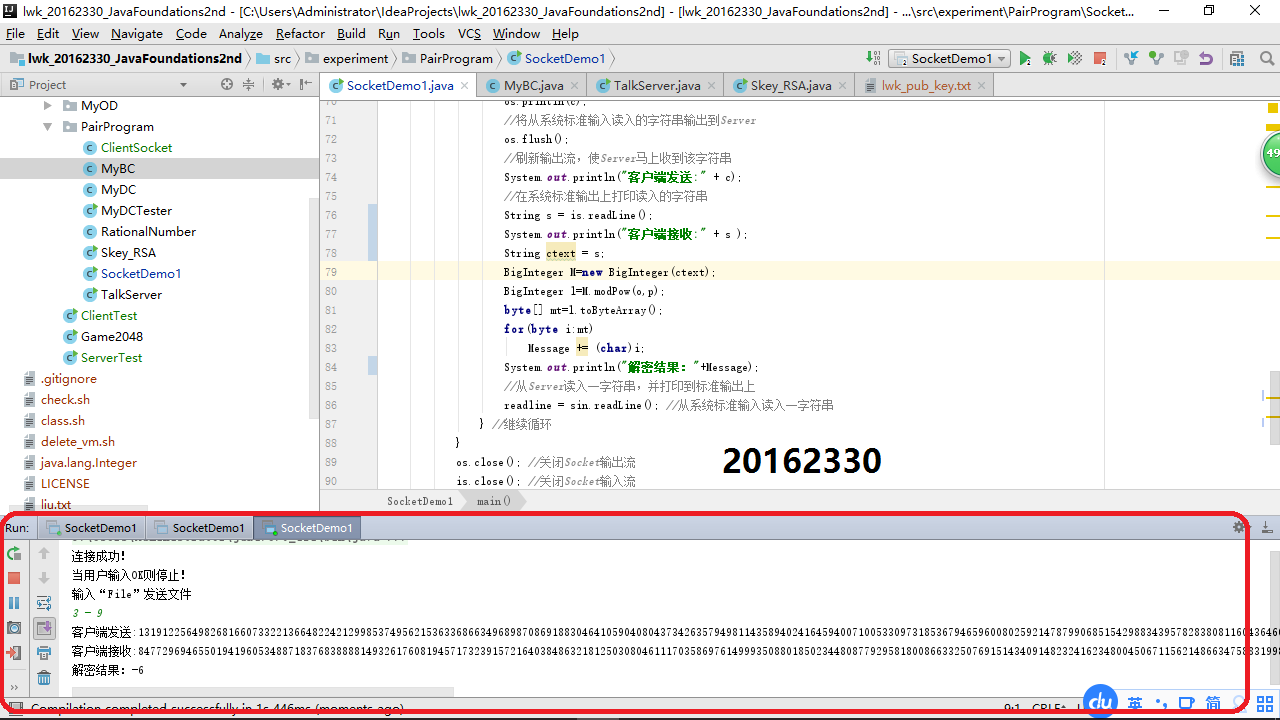Move down the stack trace in Run panel
This screenshot has width=1280, height=720.
(44, 578)
